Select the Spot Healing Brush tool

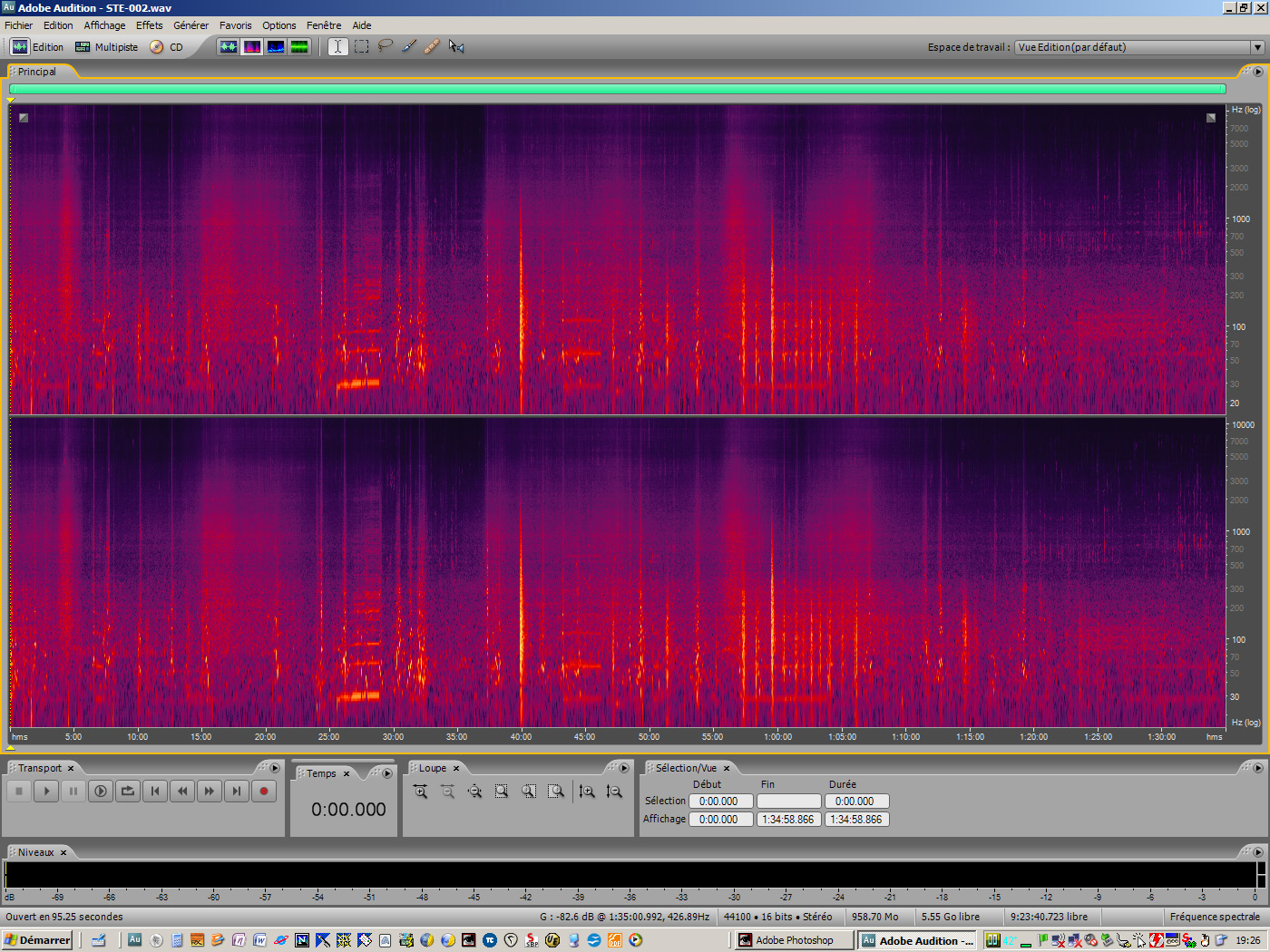[432, 46]
